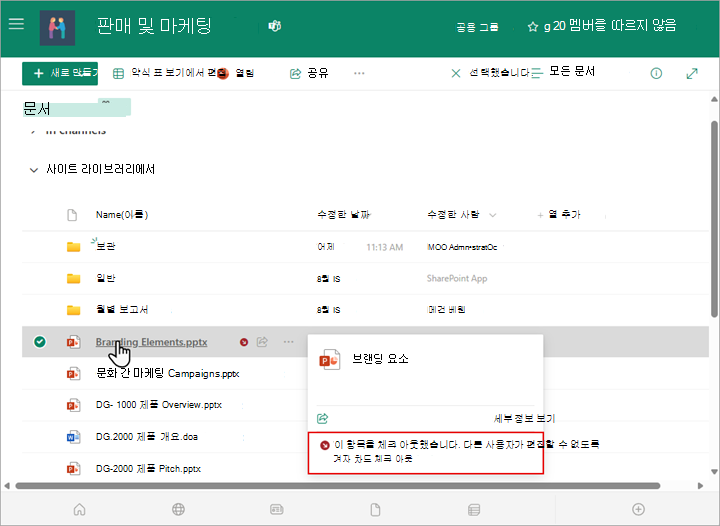Viewport: 720px width, 526px height.
Task: Open the Teams icon in the header
Action: [275, 26]
